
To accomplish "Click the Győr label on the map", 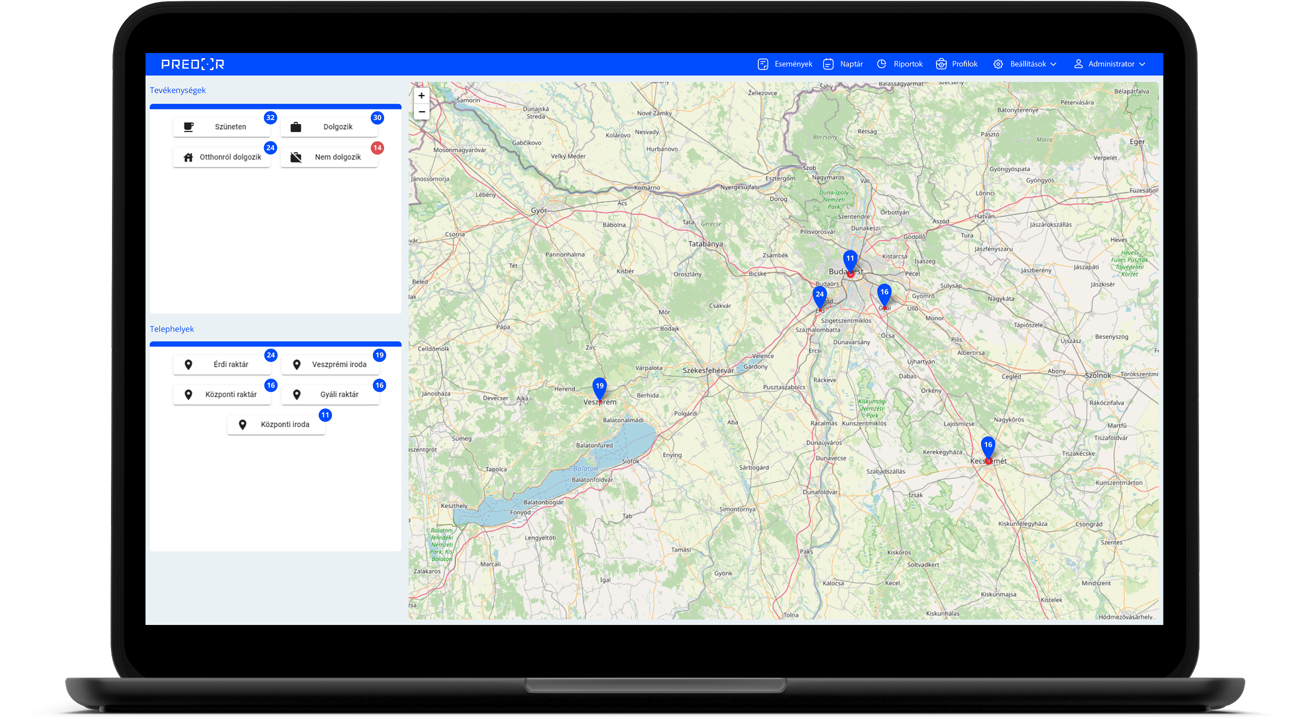I will (539, 211).
